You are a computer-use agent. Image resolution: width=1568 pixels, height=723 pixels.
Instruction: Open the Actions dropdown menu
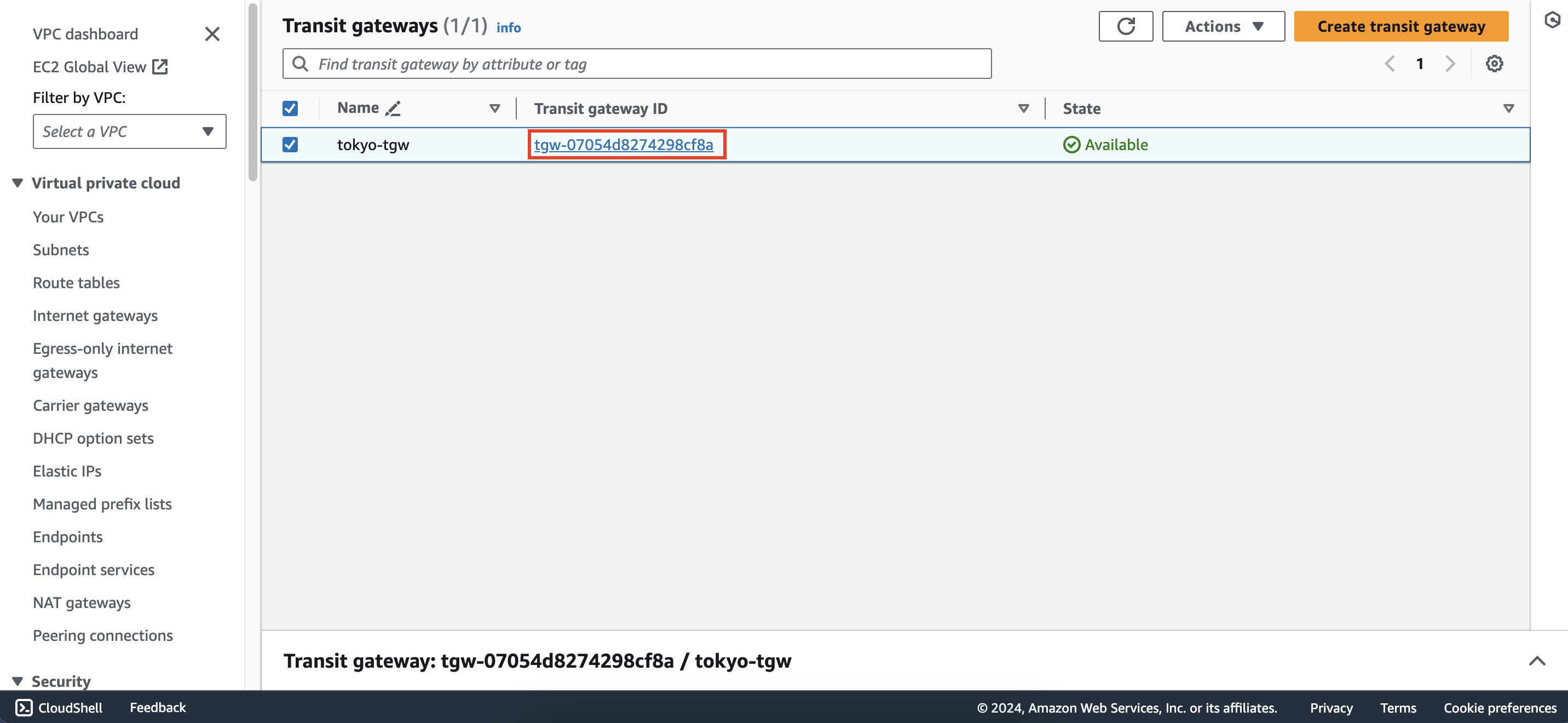(1223, 26)
